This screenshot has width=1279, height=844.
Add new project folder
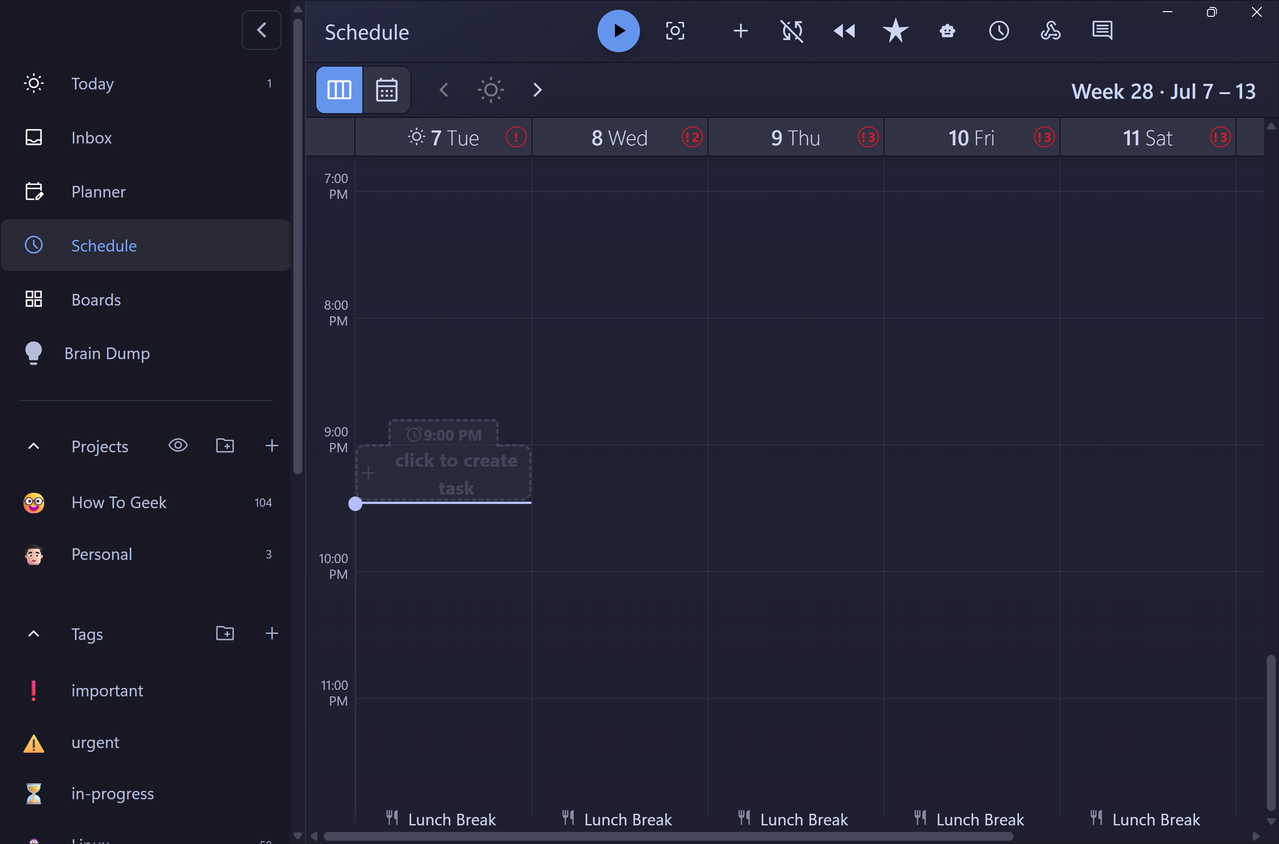pyautogui.click(x=225, y=446)
